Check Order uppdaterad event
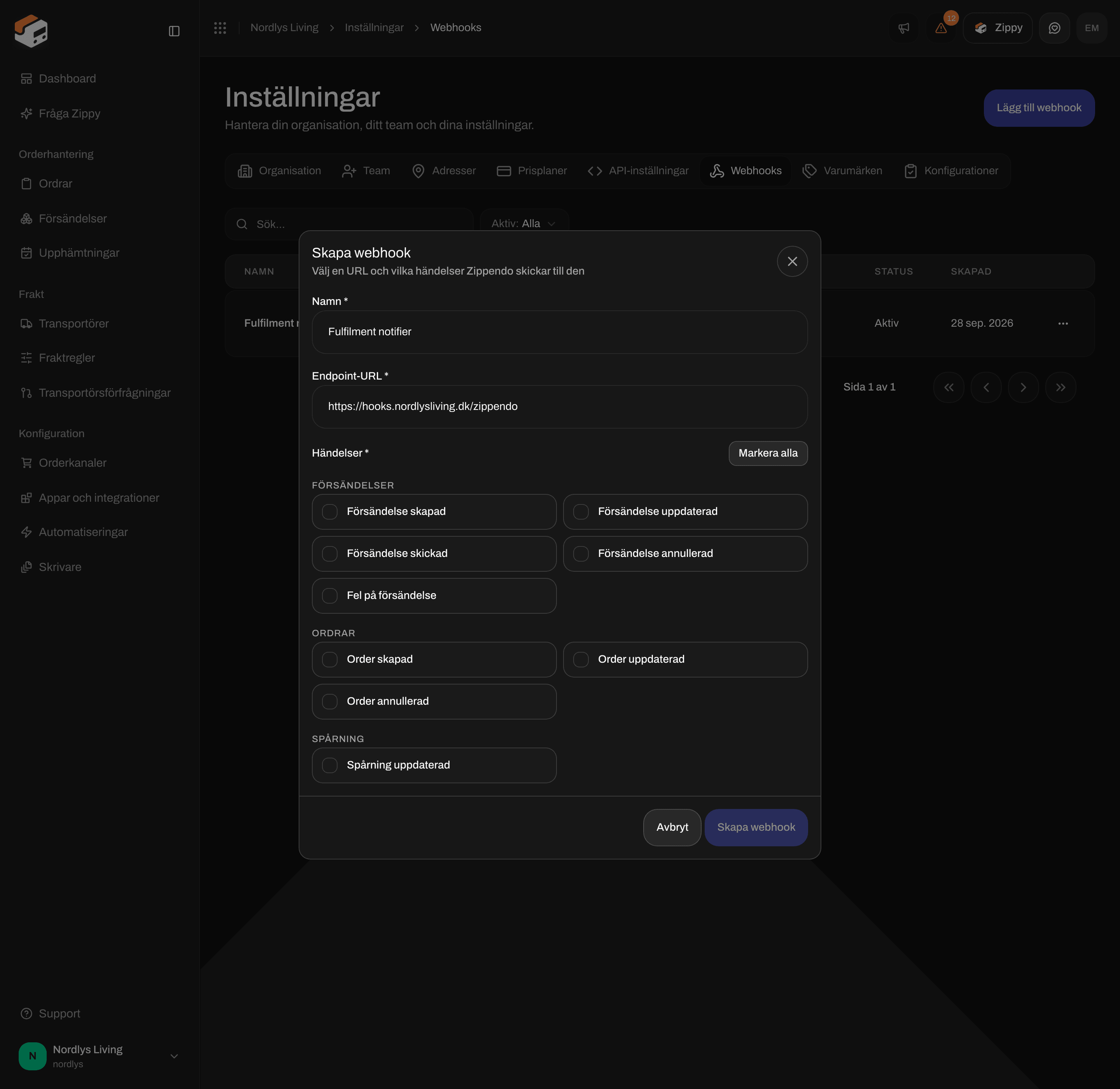Image resolution: width=1120 pixels, height=1089 pixels. (x=685, y=660)
